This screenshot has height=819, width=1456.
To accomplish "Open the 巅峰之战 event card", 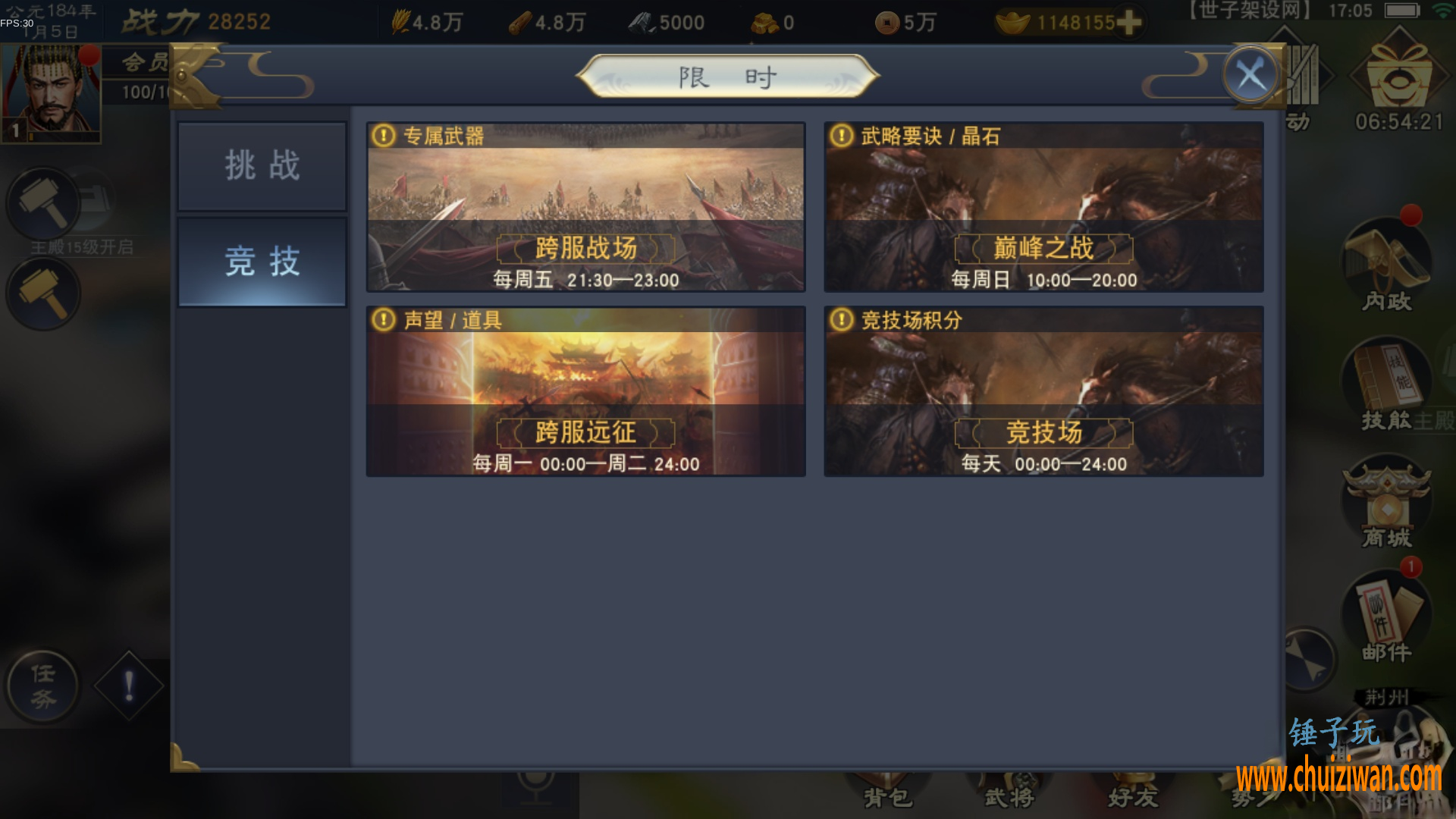I will coord(1043,207).
